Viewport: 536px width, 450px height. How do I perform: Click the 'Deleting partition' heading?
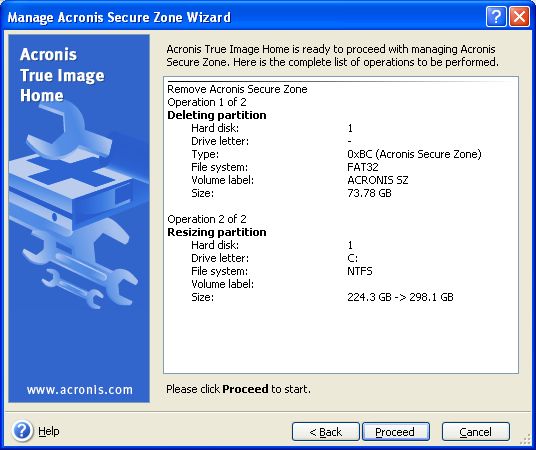[x=217, y=115]
